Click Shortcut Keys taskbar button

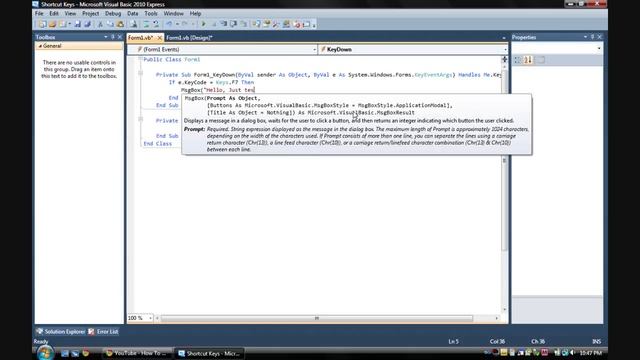coord(210,353)
